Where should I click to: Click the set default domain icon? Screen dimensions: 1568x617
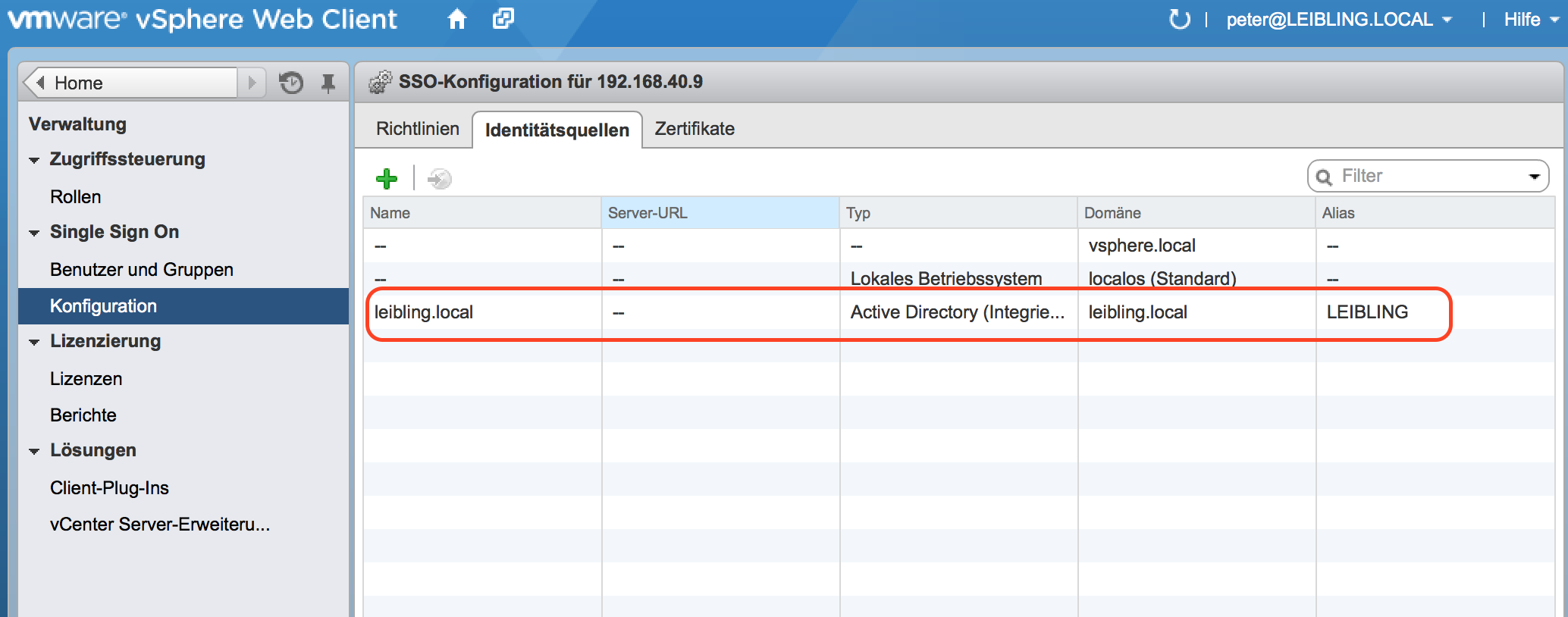[x=440, y=178]
